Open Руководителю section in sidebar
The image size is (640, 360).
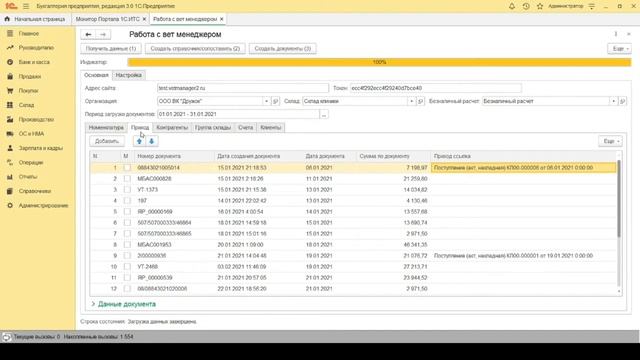click(x=36, y=48)
